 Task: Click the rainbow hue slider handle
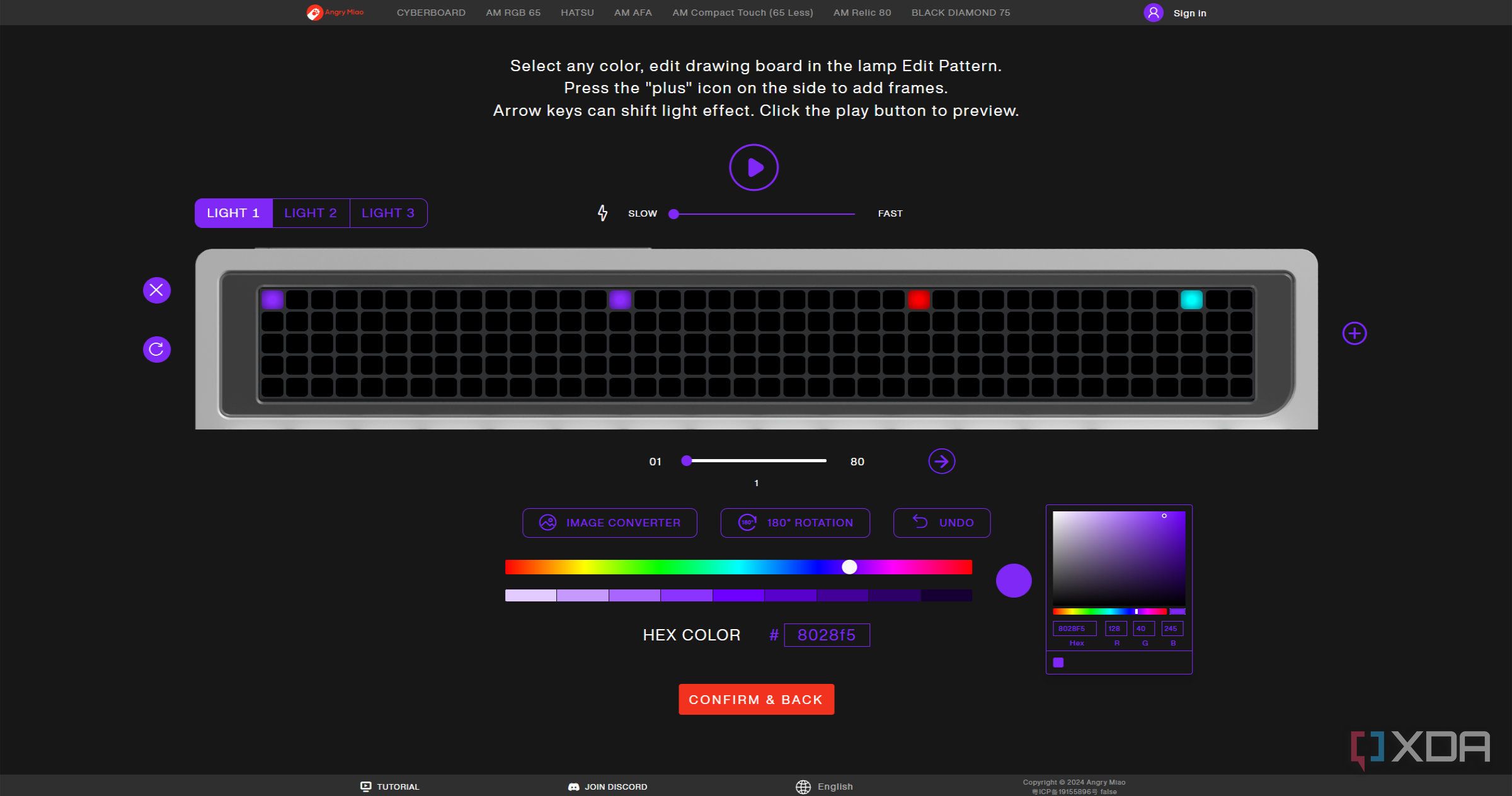click(849, 567)
